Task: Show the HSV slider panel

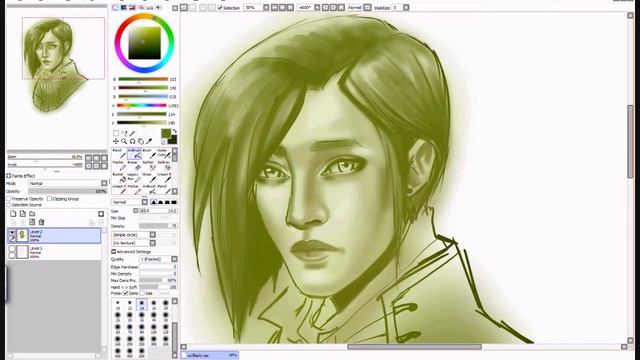Action: [x=132, y=7]
